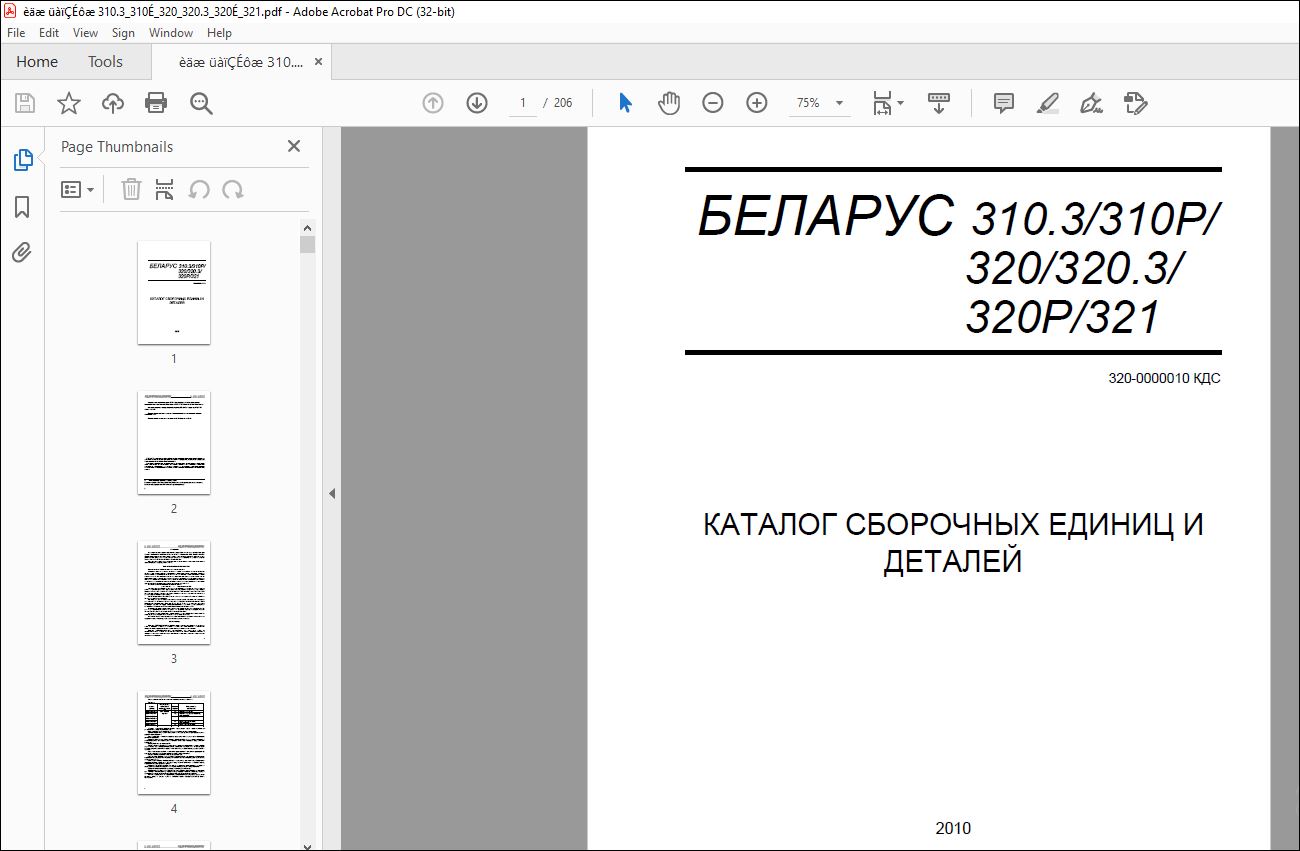
Task: Select page 4 thumbnail
Action: click(174, 742)
